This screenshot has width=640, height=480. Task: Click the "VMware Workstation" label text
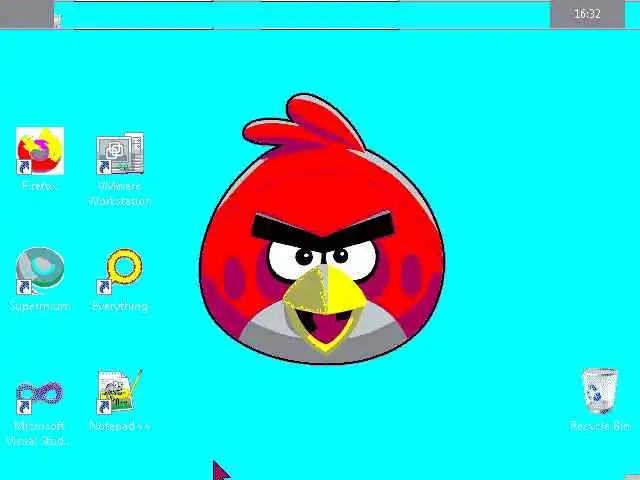[x=120, y=193]
